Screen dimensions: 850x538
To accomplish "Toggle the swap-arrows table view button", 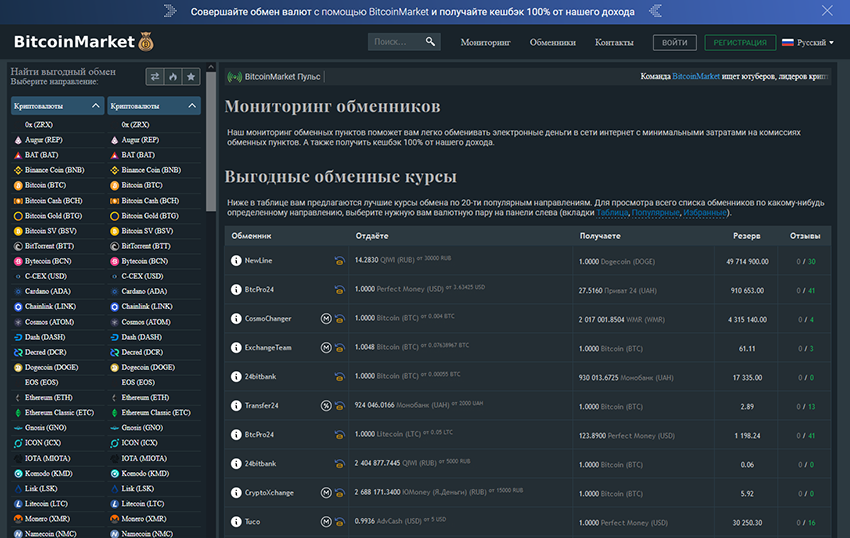I will point(155,77).
